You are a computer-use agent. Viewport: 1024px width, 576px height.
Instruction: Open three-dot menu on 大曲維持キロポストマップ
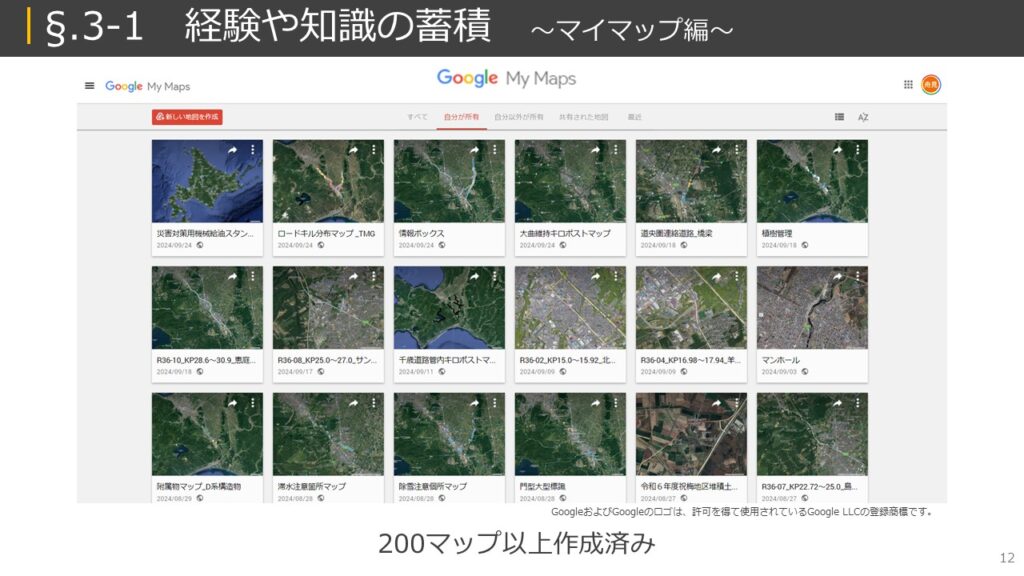[615, 150]
